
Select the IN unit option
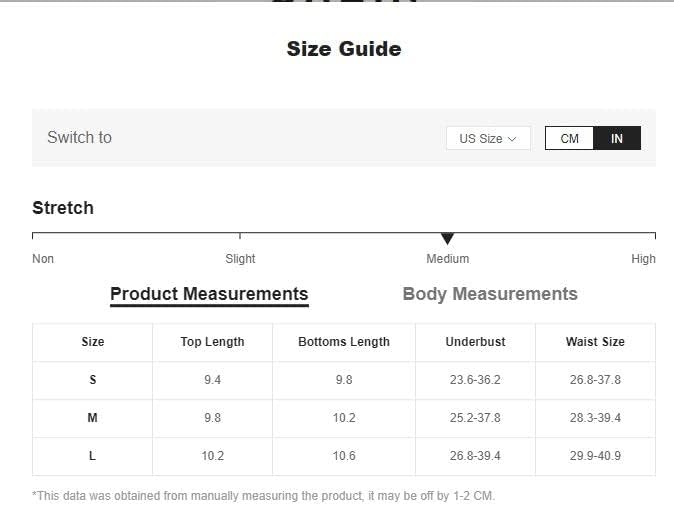617,138
